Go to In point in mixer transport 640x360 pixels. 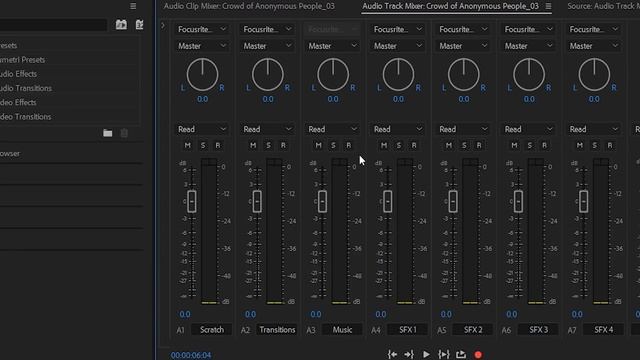(392, 354)
